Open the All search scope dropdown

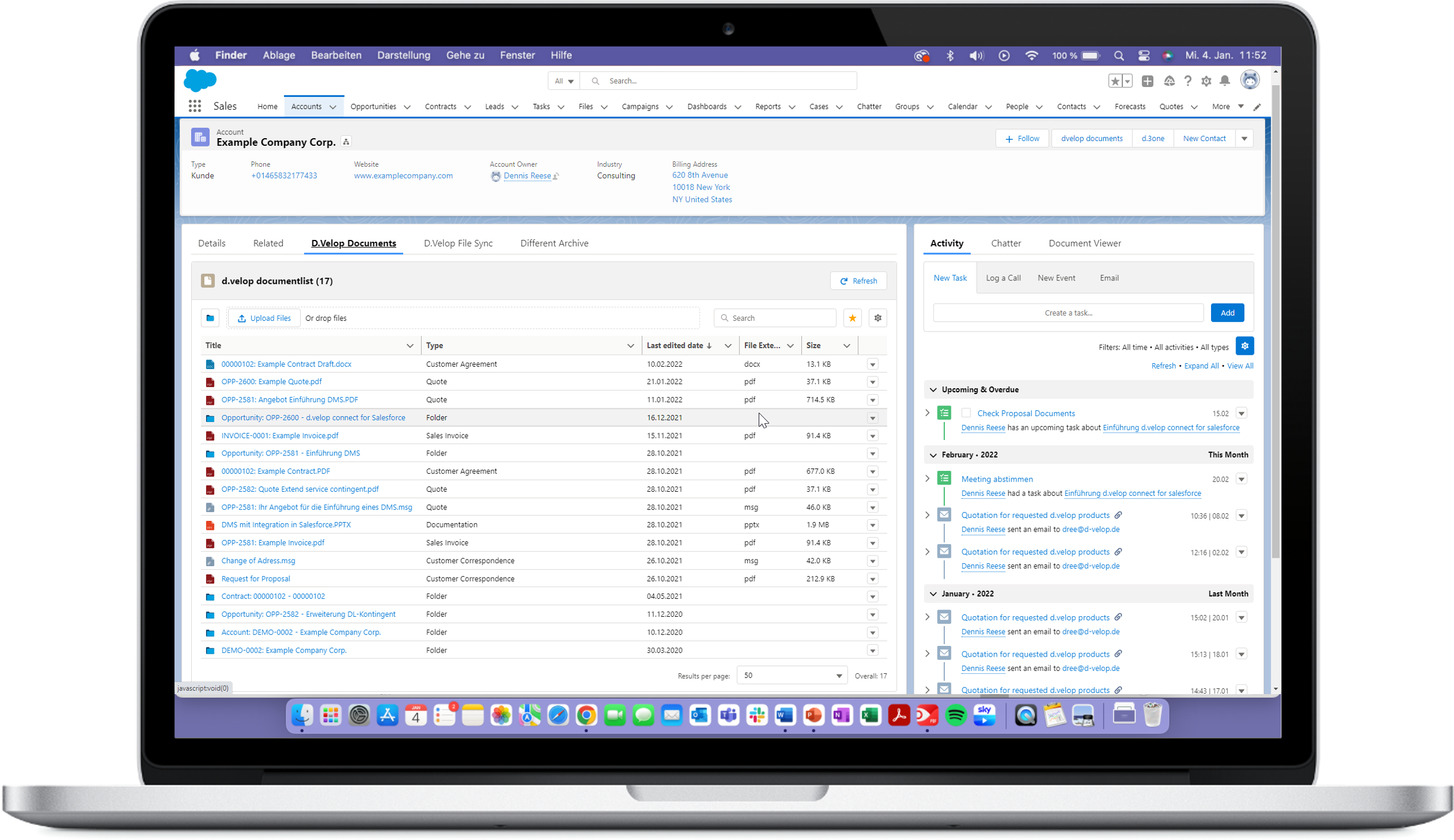(x=564, y=81)
